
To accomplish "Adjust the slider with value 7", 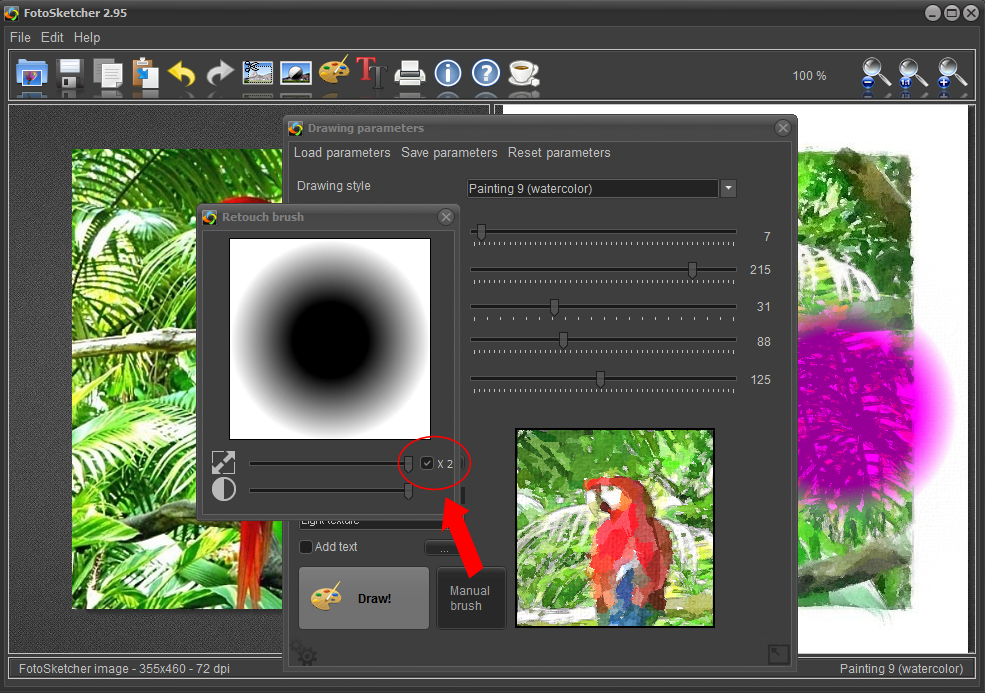I will [481, 232].
